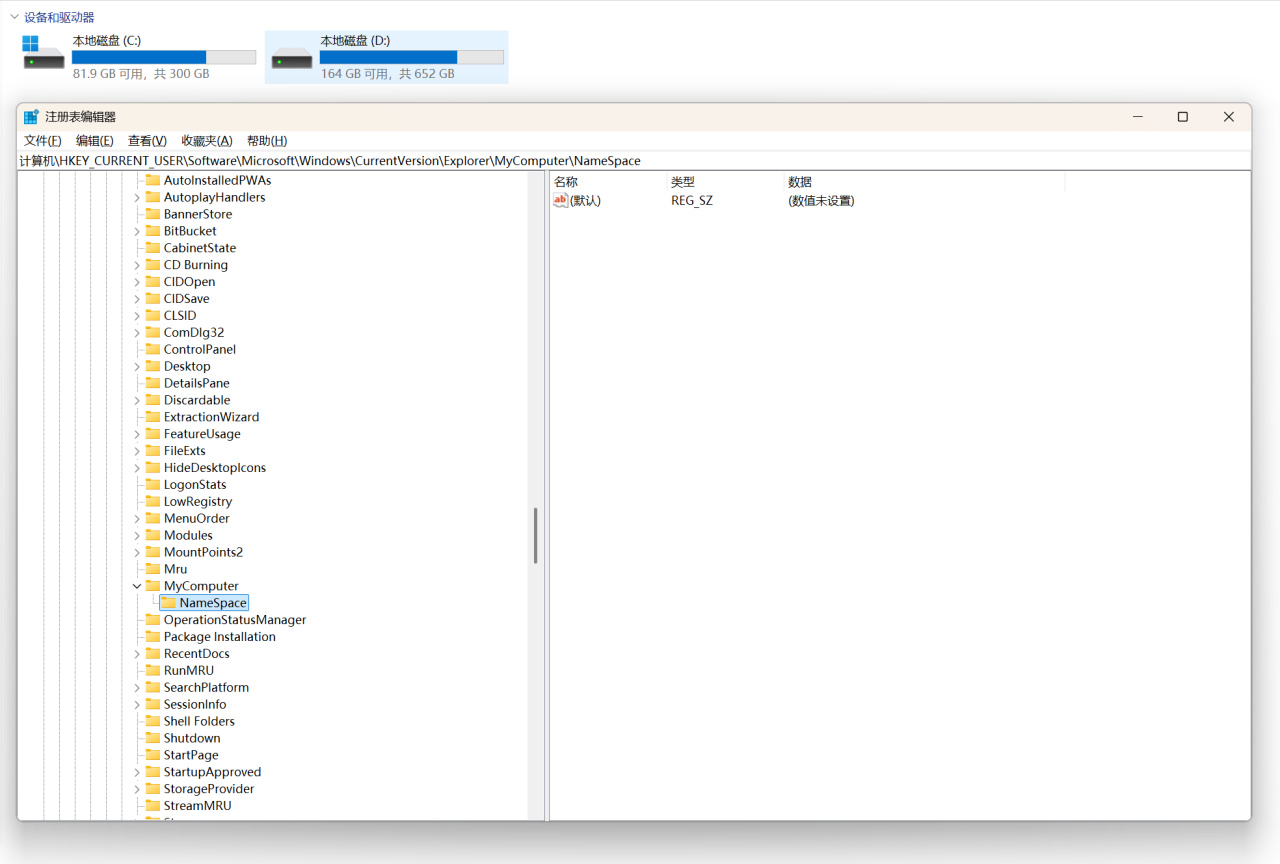
Task: Click the (数值未设置) data cell
Action: point(821,200)
